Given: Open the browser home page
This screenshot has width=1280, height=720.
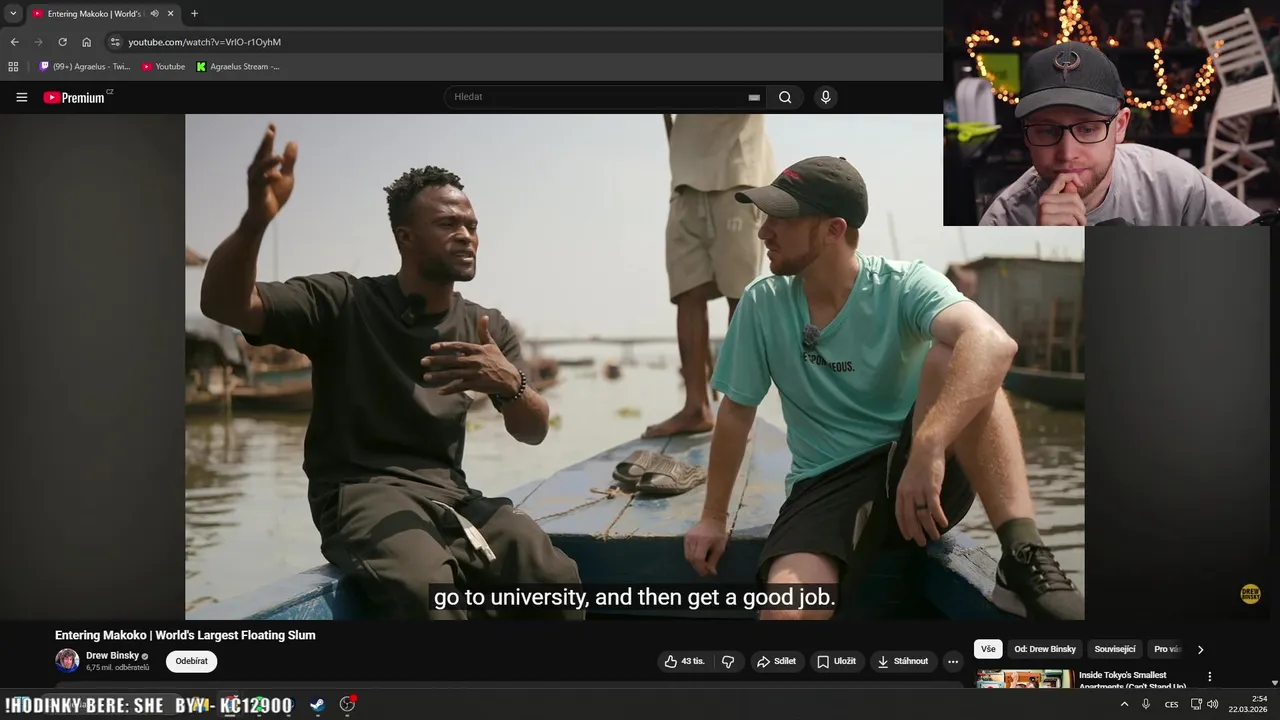Looking at the screenshot, I should click(x=86, y=42).
